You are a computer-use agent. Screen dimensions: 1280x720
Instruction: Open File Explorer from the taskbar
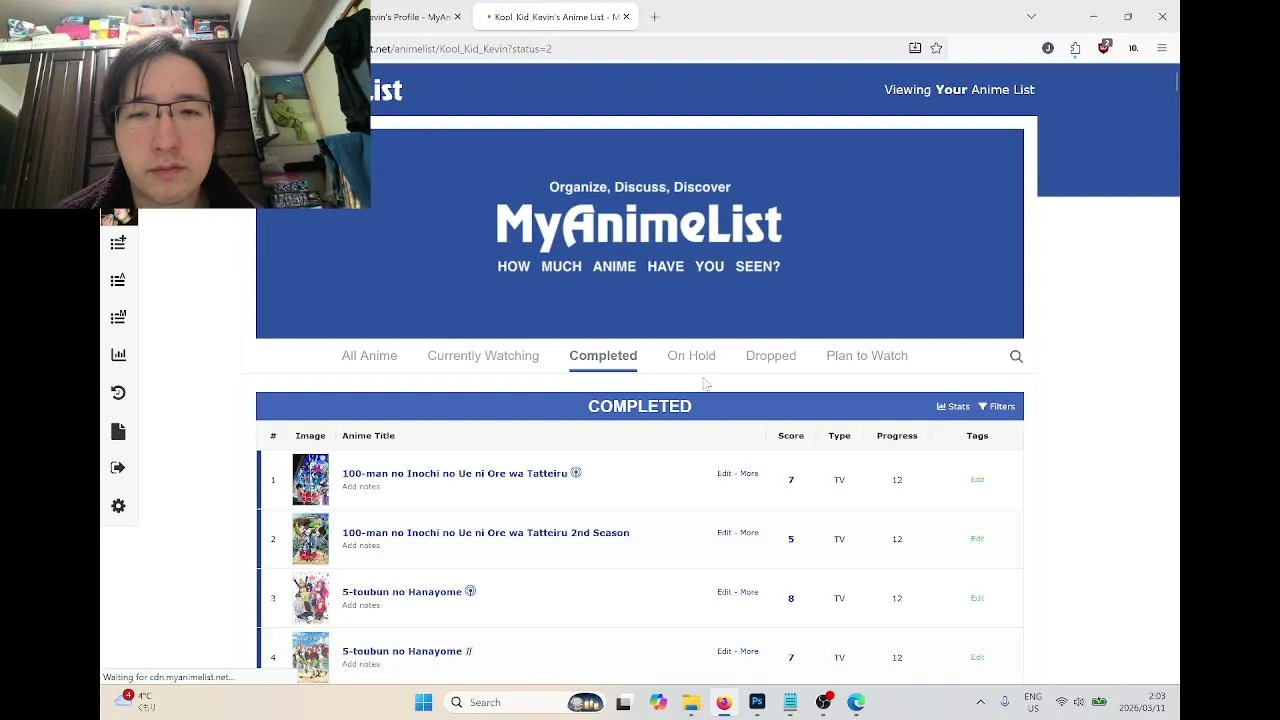pyautogui.click(x=691, y=703)
